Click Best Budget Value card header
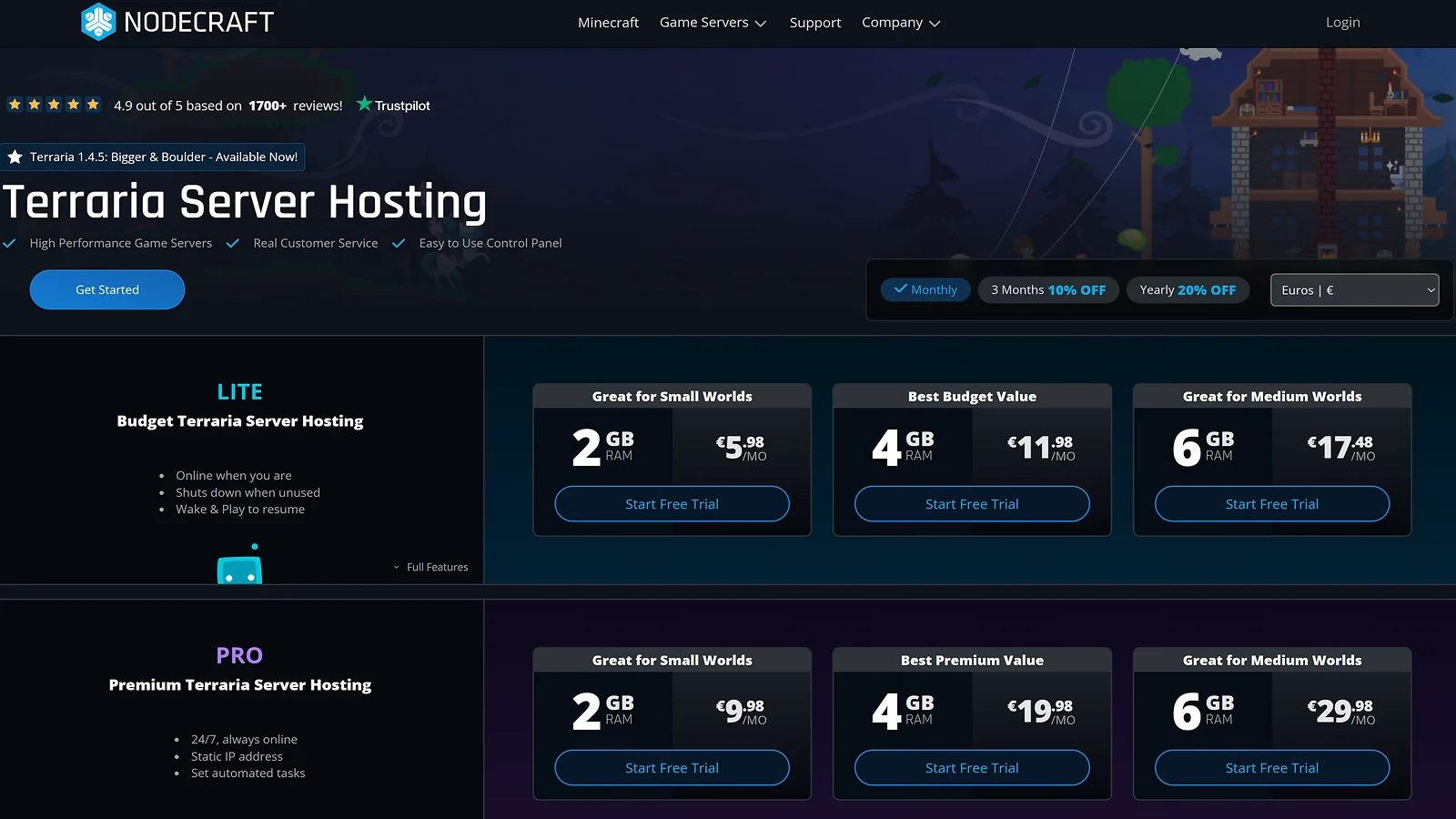 972,396
